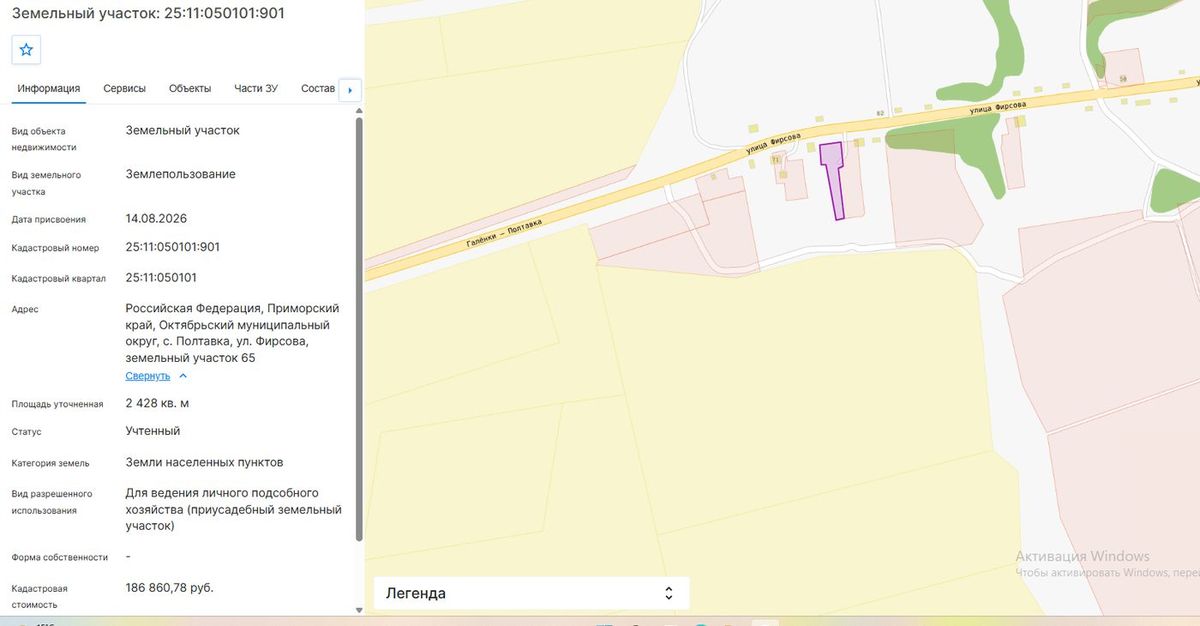This screenshot has height=626, width=1200.
Task: Click the house number 71 label on the map
Action: 774,160
